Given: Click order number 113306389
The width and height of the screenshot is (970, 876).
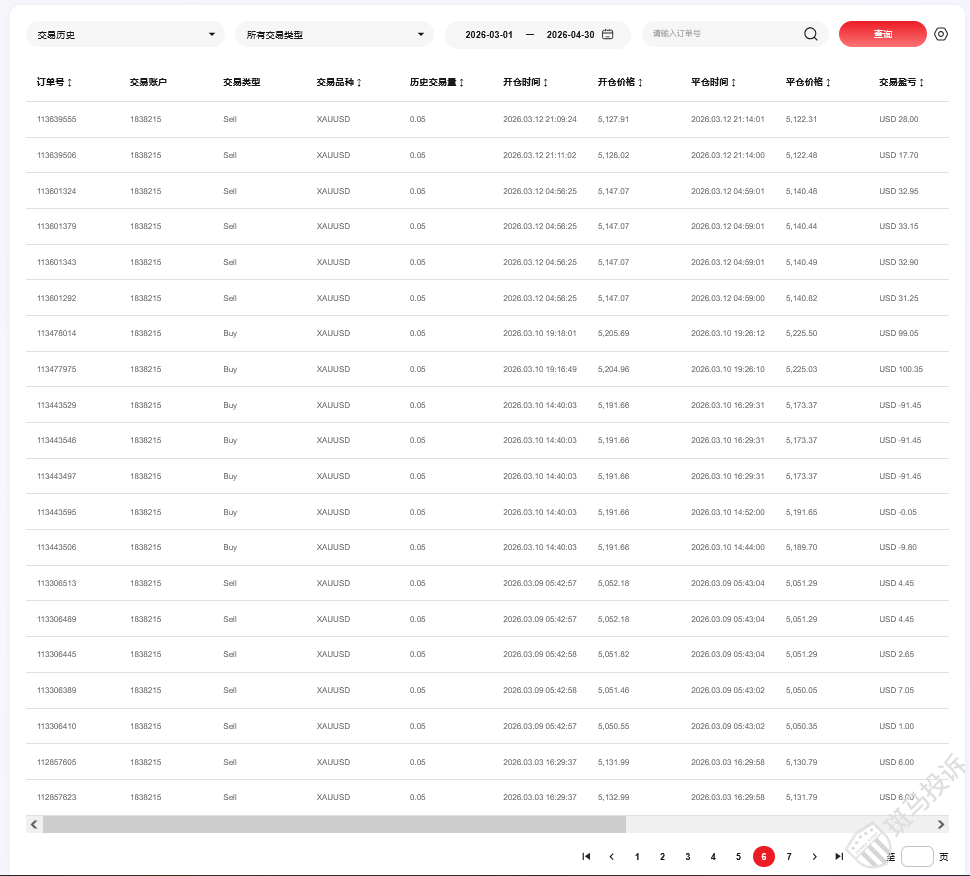Looking at the screenshot, I should click(56, 690).
